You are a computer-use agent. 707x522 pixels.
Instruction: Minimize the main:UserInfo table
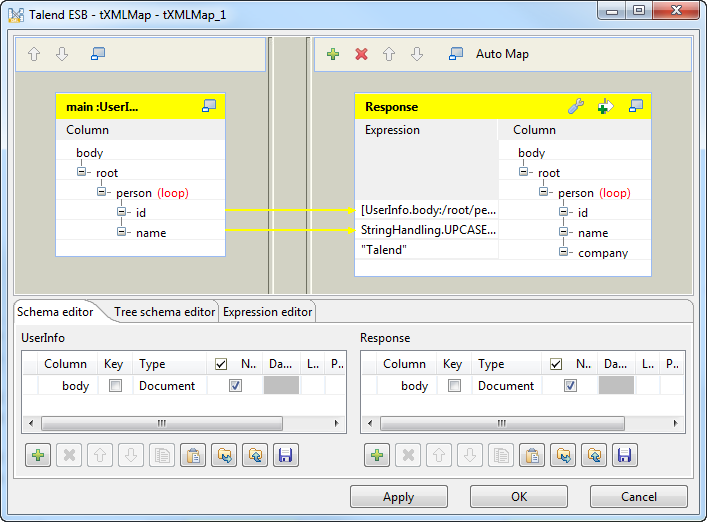tap(209, 106)
